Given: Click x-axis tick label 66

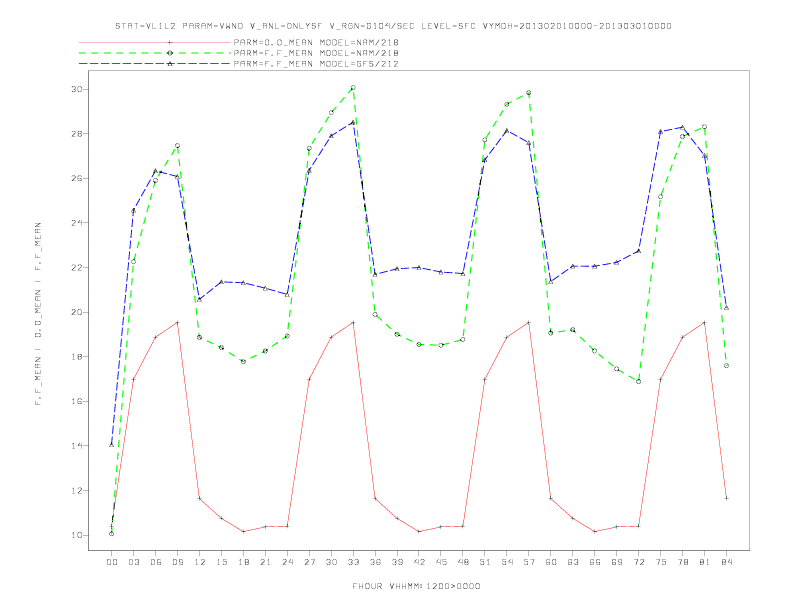Looking at the screenshot, I should pyautogui.click(x=595, y=562).
